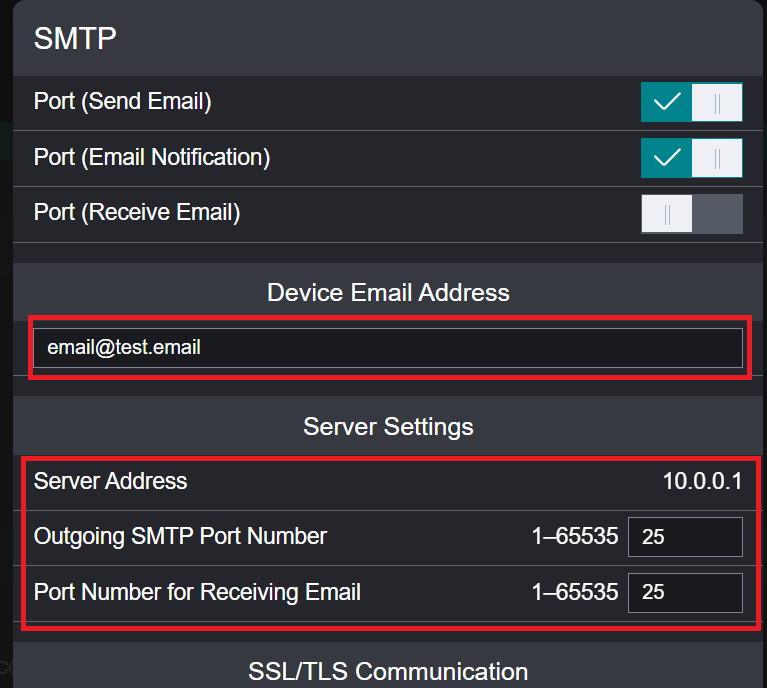
Task: Click the Outgoing SMTP Port Number label
Action: click(x=180, y=536)
